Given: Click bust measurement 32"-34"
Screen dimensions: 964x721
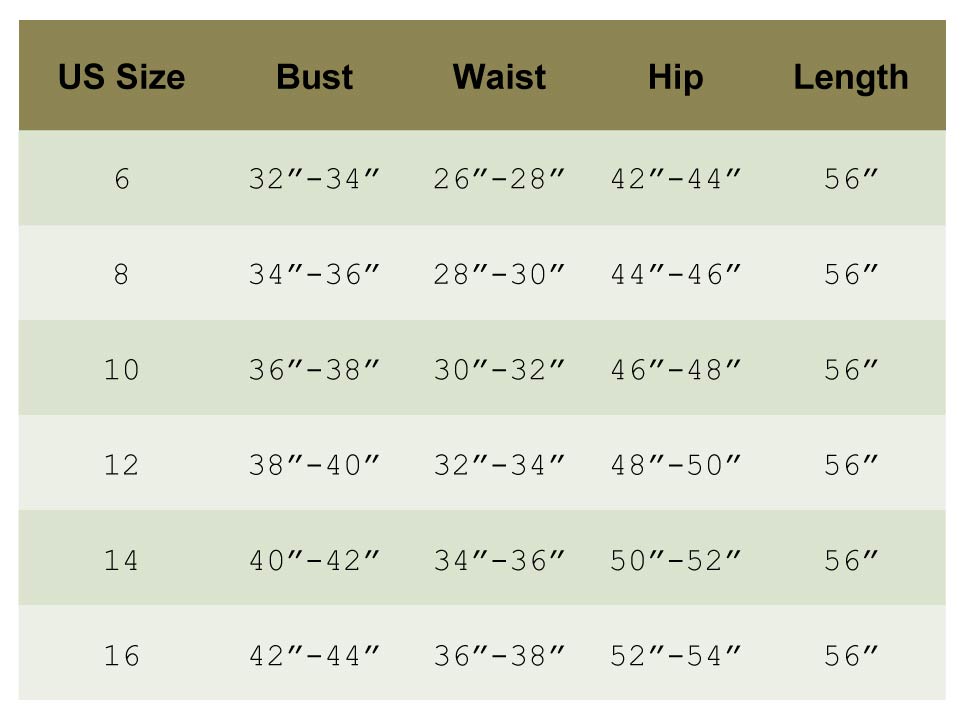Looking at the screenshot, I should (315, 180).
